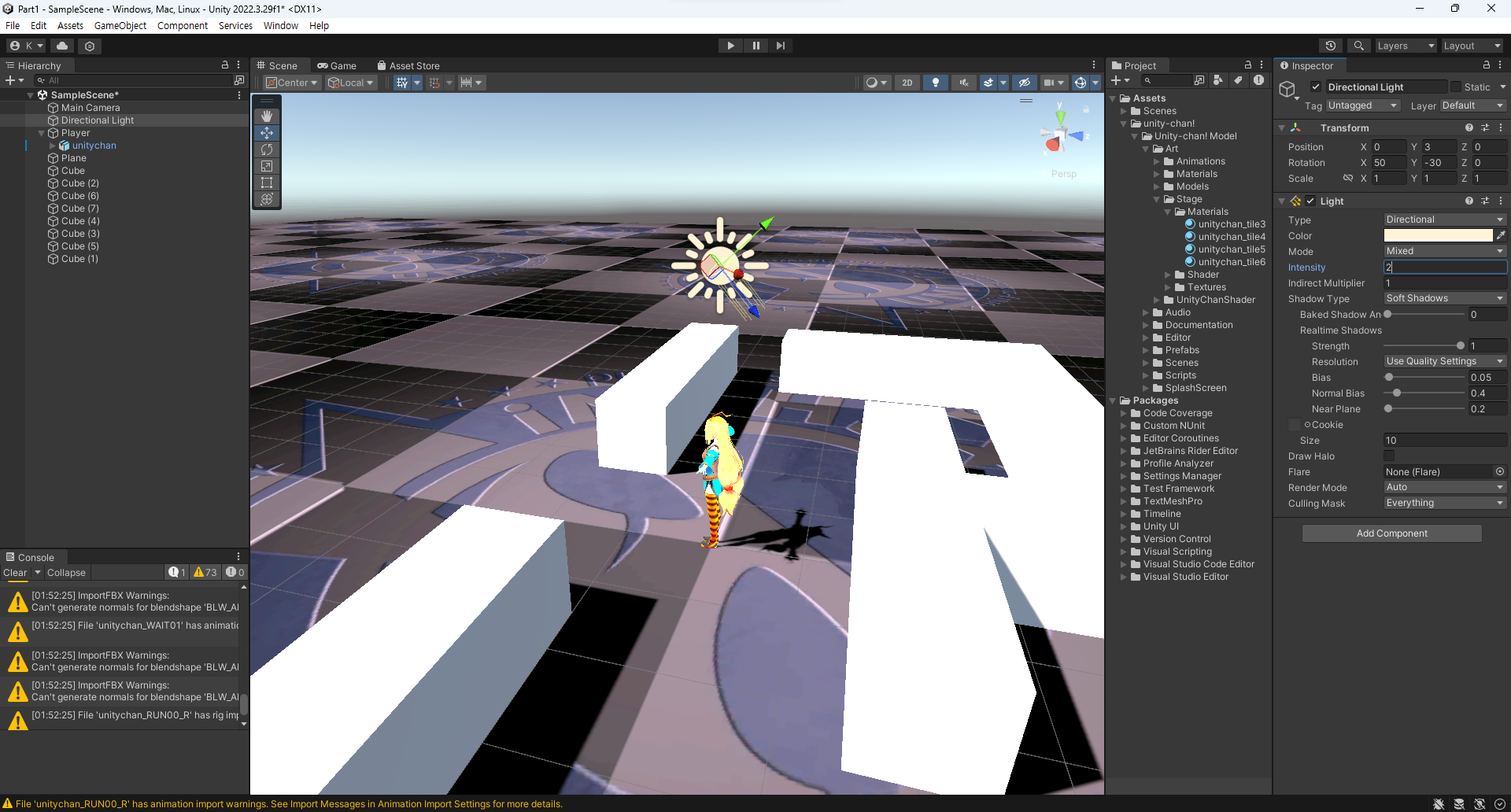Toggle the Static checkbox in Inspector
This screenshot has width=1511, height=812.
pos(1456,87)
